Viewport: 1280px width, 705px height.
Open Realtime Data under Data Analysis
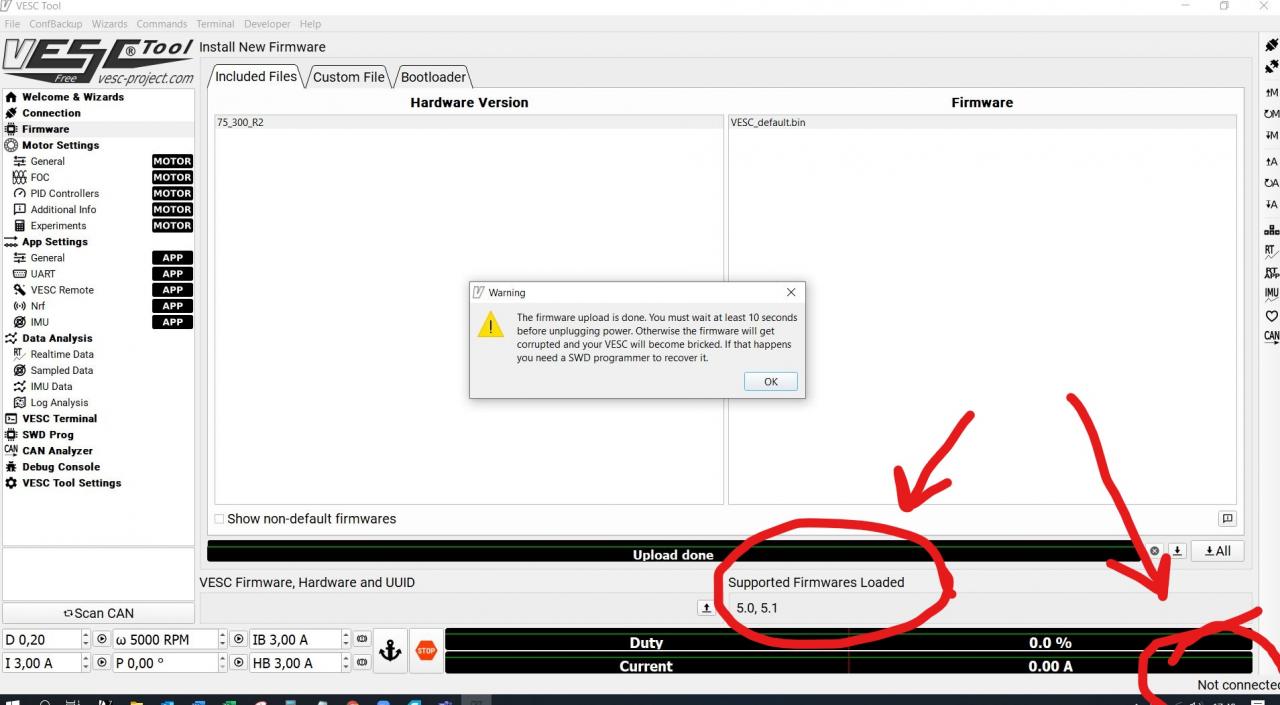click(x=62, y=354)
